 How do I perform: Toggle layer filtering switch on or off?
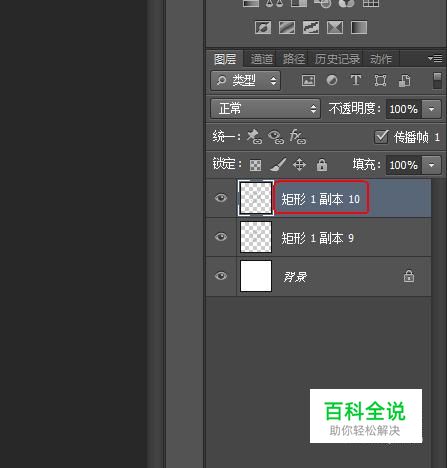(x=437, y=81)
